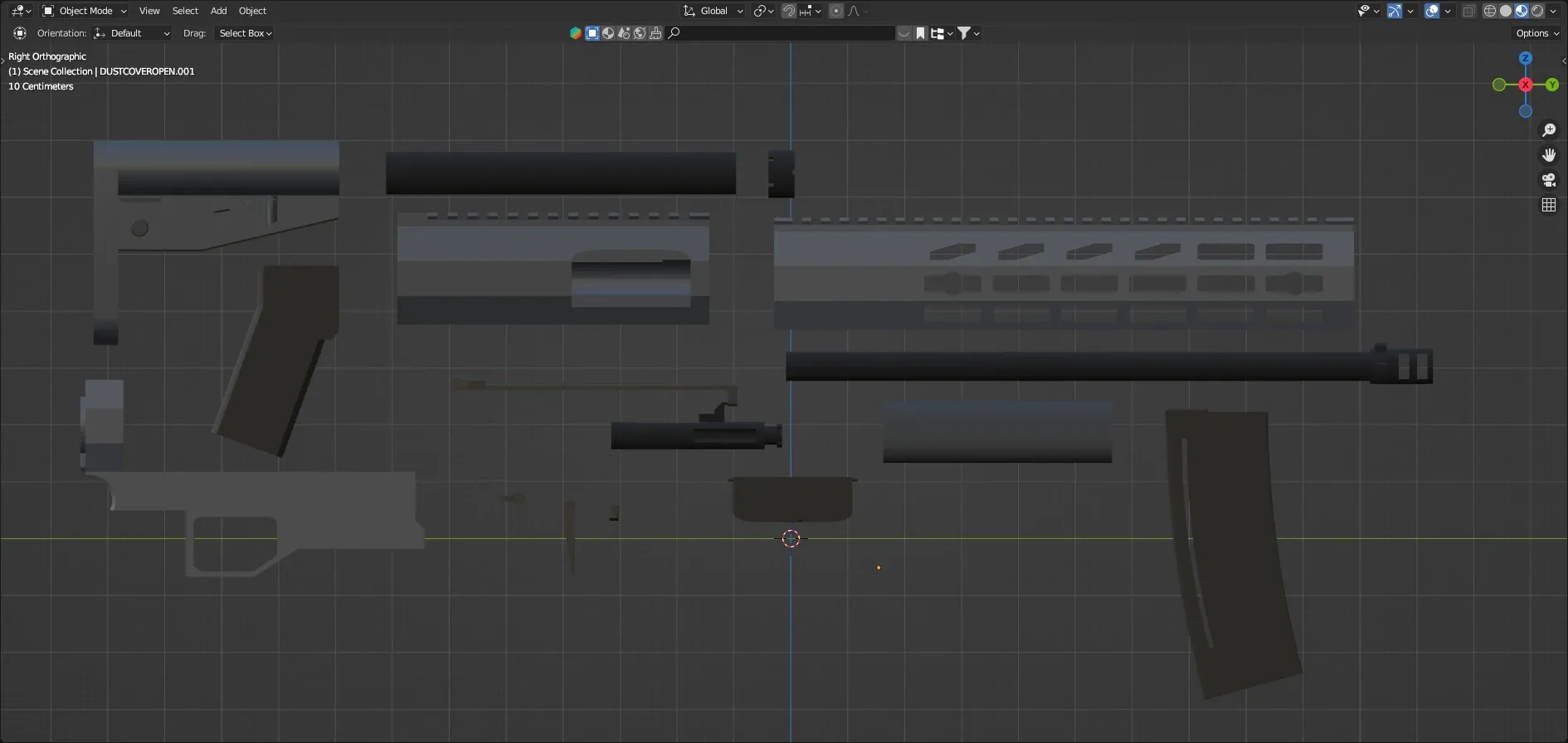Toggle proportional editing
This screenshot has width=1568, height=743.
[x=836, y=11]
